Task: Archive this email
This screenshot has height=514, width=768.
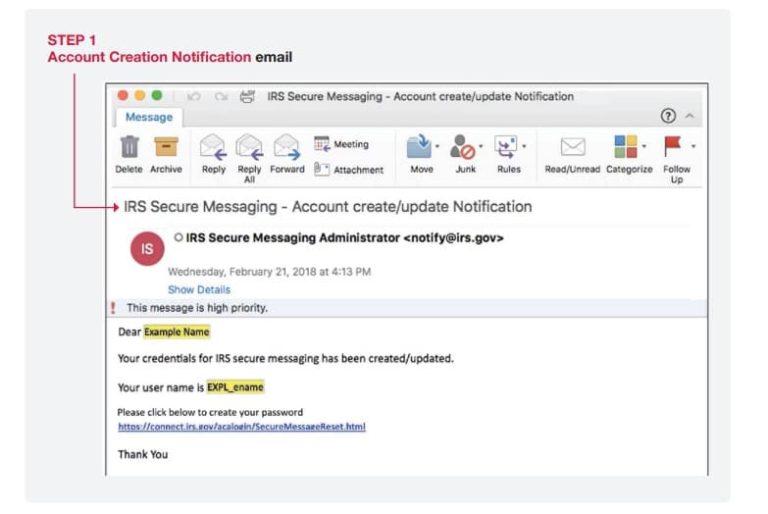Action: pos(166,154)
